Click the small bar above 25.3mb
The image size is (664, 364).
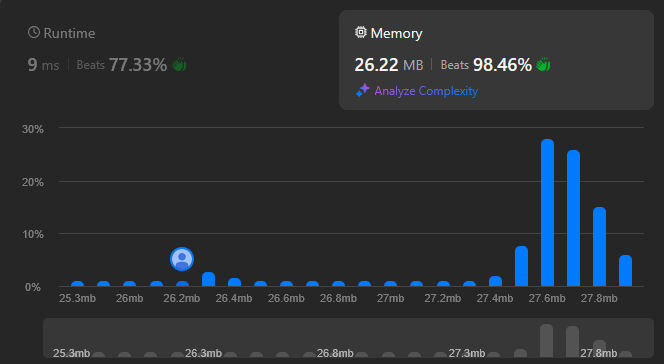point(77,284)
